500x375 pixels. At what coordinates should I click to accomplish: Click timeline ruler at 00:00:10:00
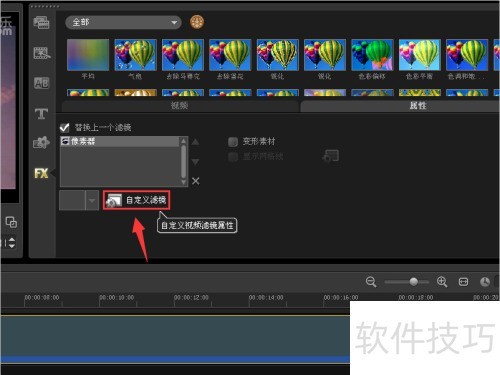(x=117, y=297)
